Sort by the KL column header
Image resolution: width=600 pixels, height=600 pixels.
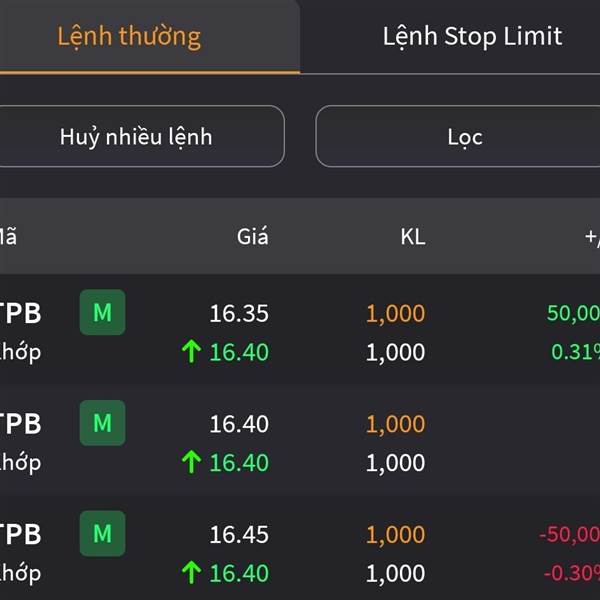(x=412, y=237)
